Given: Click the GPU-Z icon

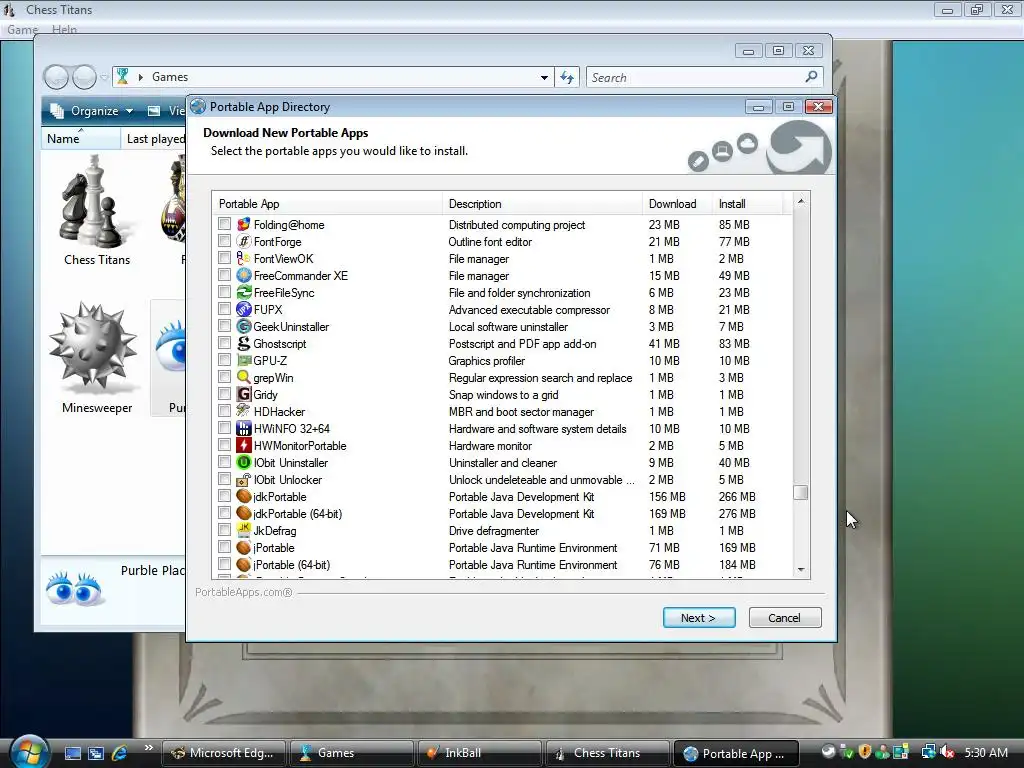Looking at the screenshot, I should (244, 360).
